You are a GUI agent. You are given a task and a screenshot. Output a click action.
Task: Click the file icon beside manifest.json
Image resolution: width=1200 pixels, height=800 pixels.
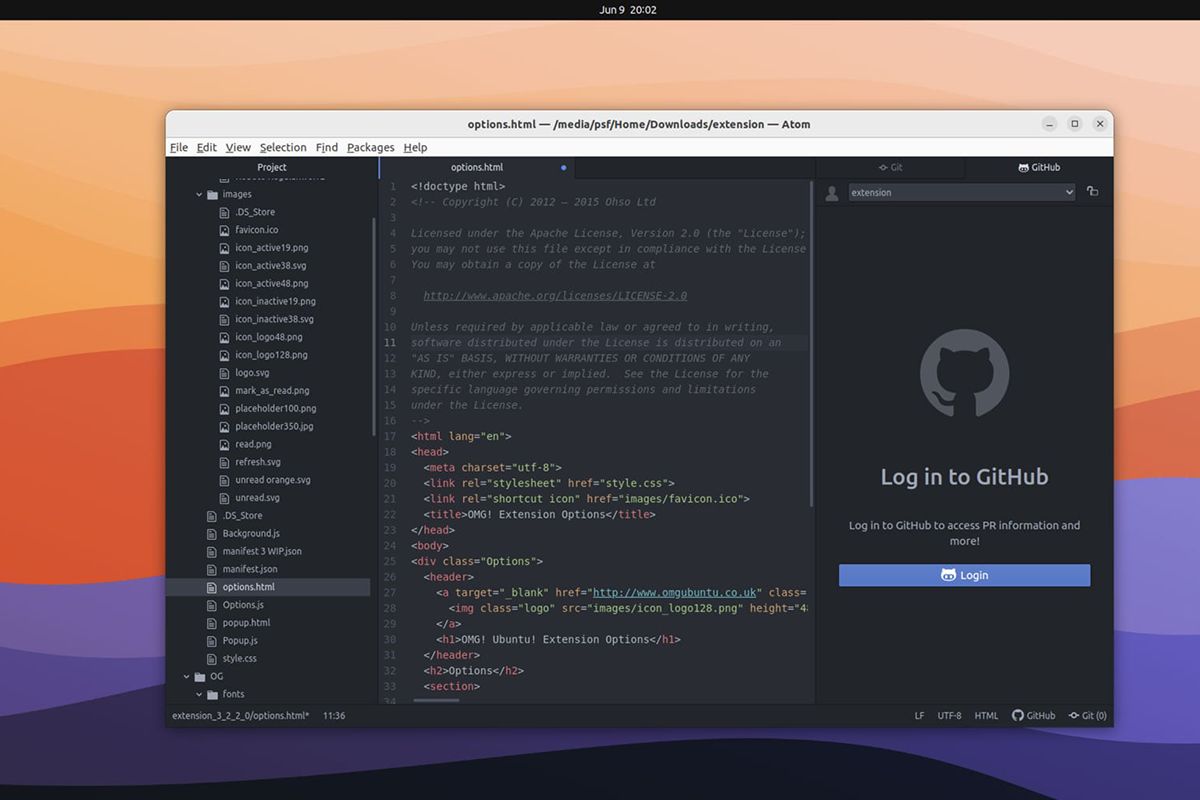point(212,569)
